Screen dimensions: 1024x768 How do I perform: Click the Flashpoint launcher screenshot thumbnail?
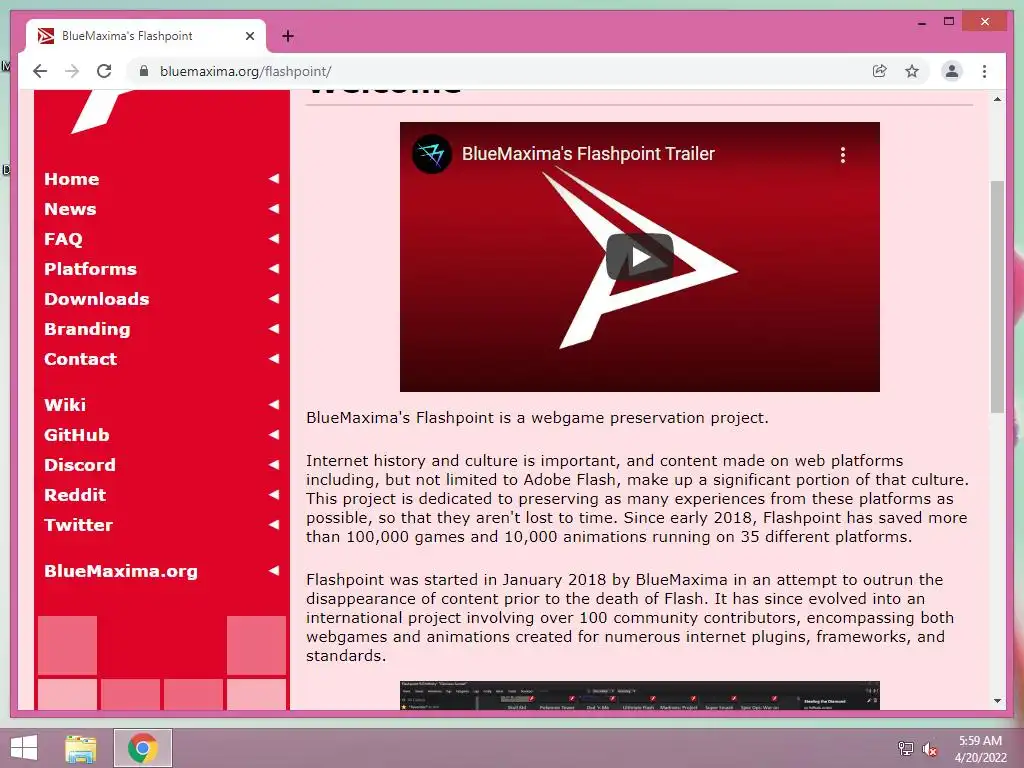[x=640, y=696]
